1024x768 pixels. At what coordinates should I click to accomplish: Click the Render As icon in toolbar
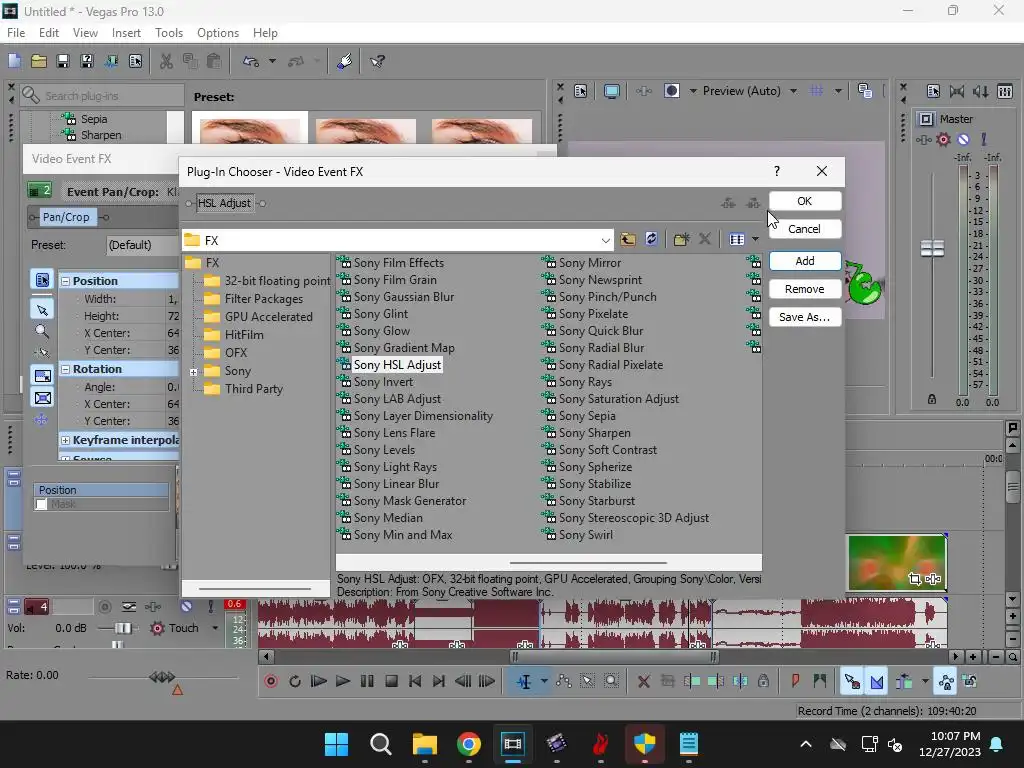[111, 61]
